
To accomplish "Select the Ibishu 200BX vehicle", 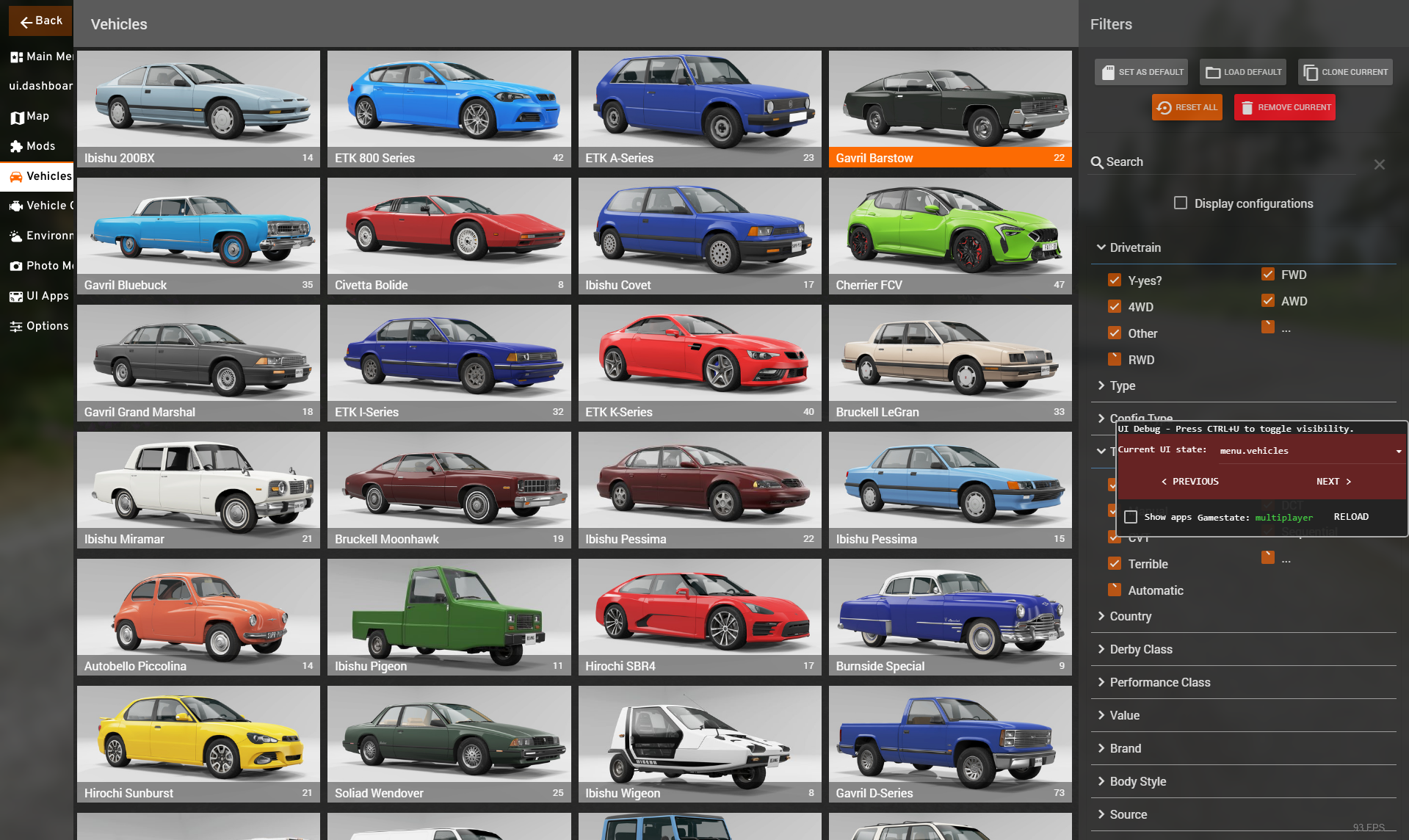I will pyautogui.click(x=198, y=109).
